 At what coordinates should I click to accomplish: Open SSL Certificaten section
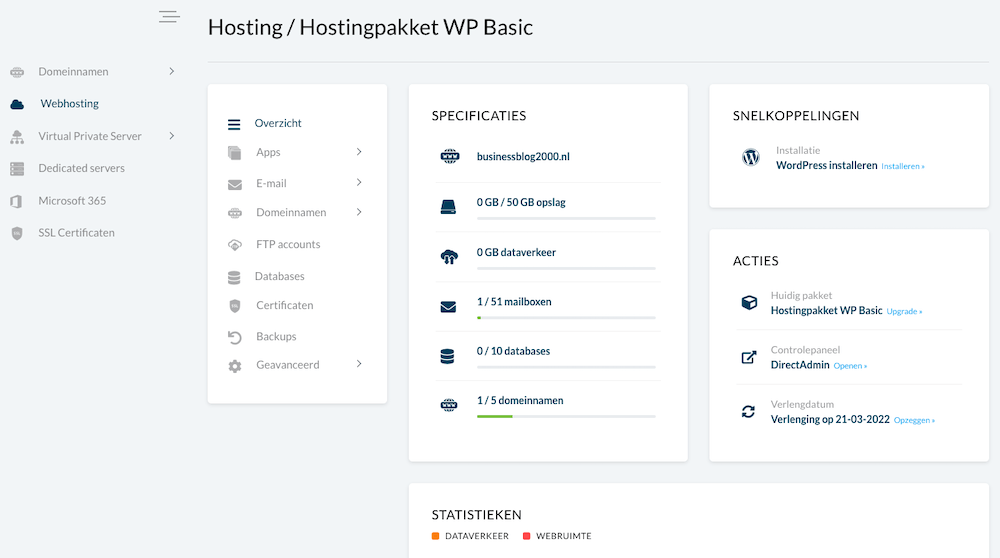[x=77, y=233]
